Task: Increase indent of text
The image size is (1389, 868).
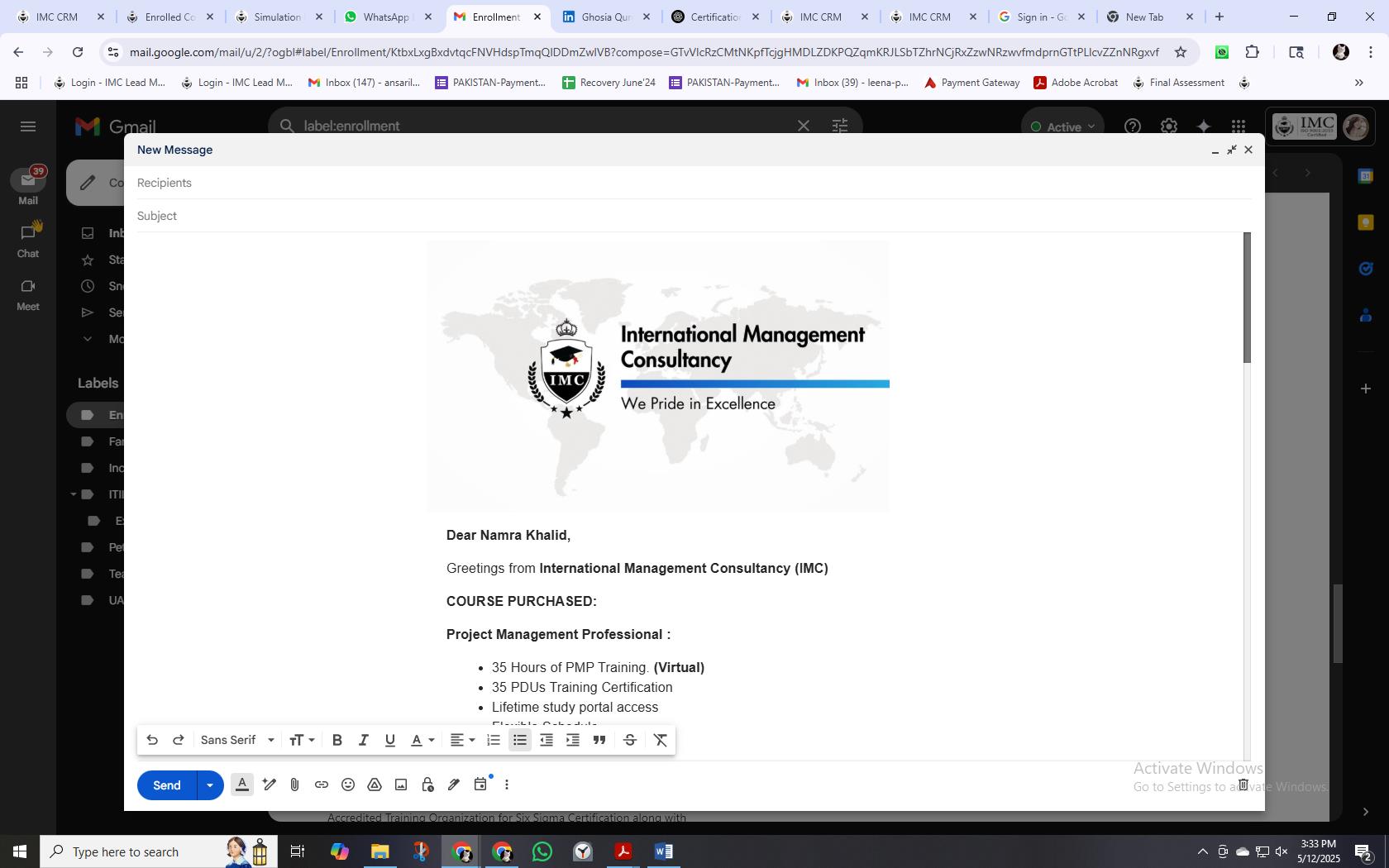Action: (x=572, y=740)
